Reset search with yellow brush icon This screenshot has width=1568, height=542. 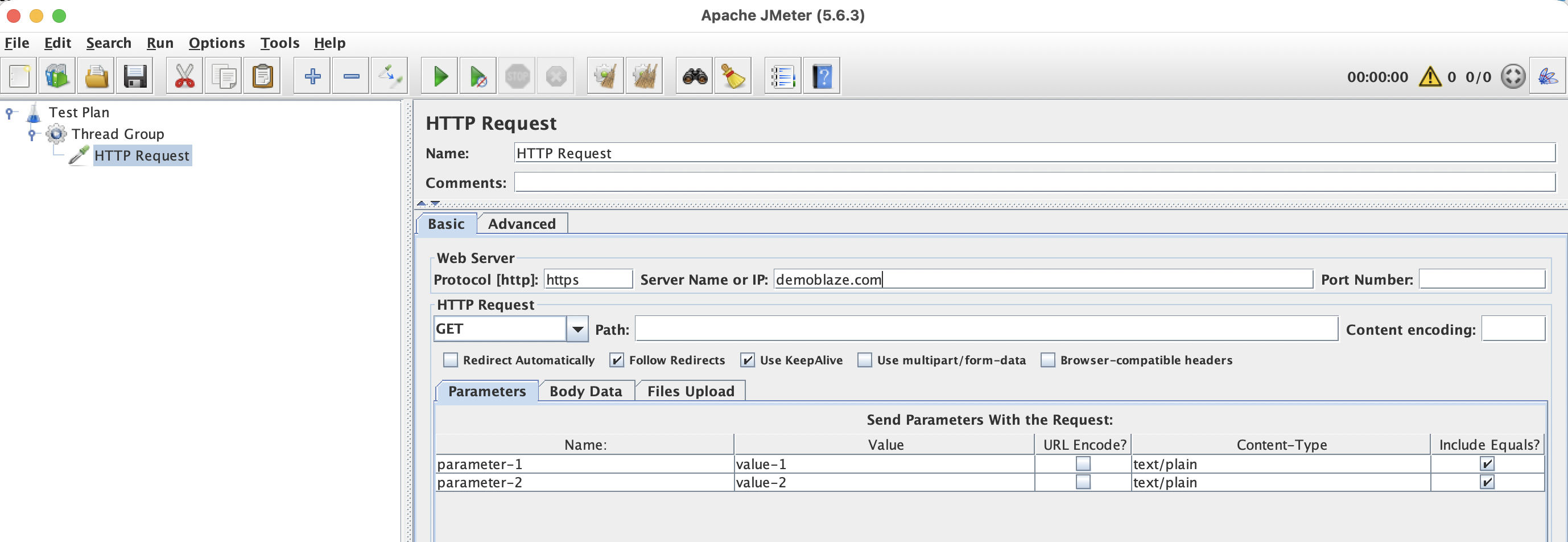733,76
